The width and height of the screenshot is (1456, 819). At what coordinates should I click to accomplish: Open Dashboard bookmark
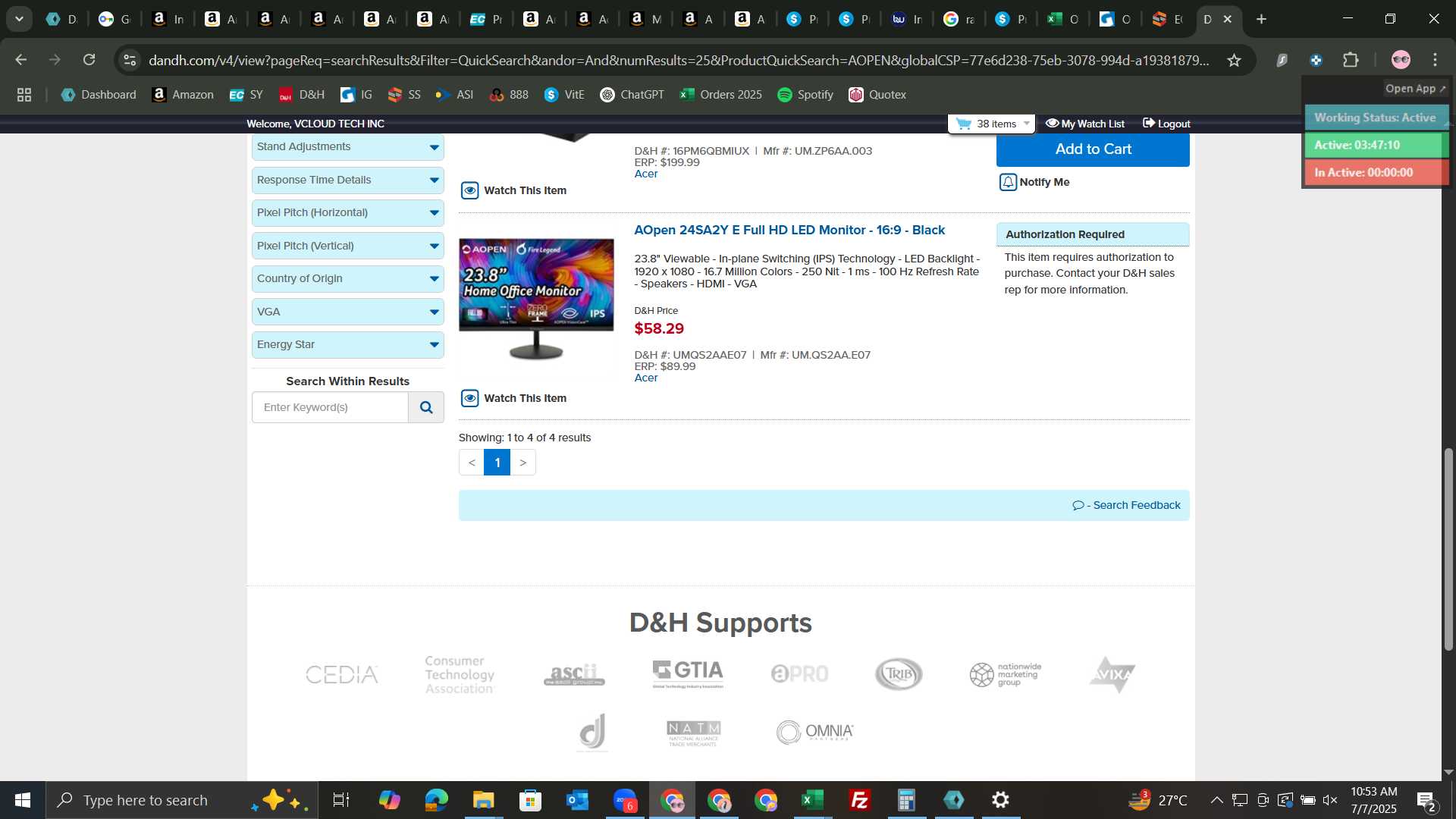coord(99,95)
